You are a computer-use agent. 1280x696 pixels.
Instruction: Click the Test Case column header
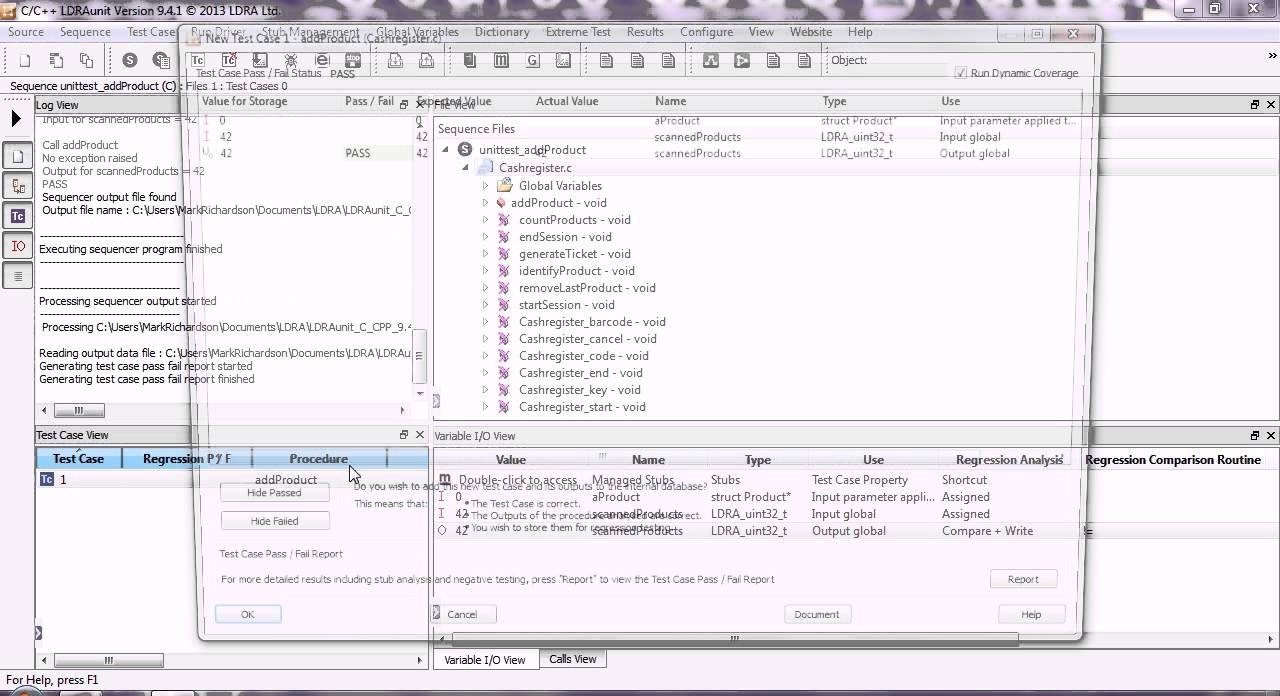pos(78,459)
